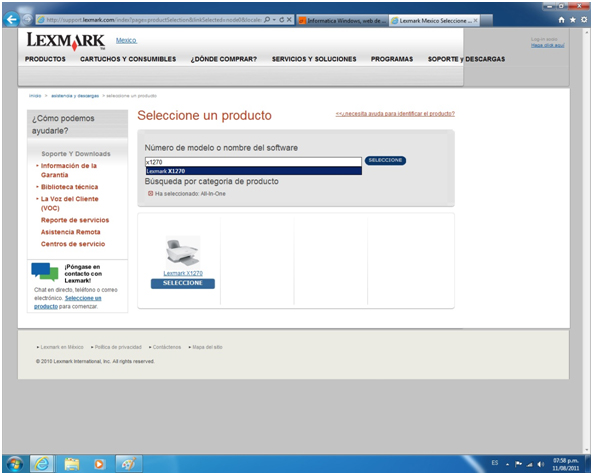
Task: Select Lexmark X1270 autocomplete suggestion
Action: [253, 171]
